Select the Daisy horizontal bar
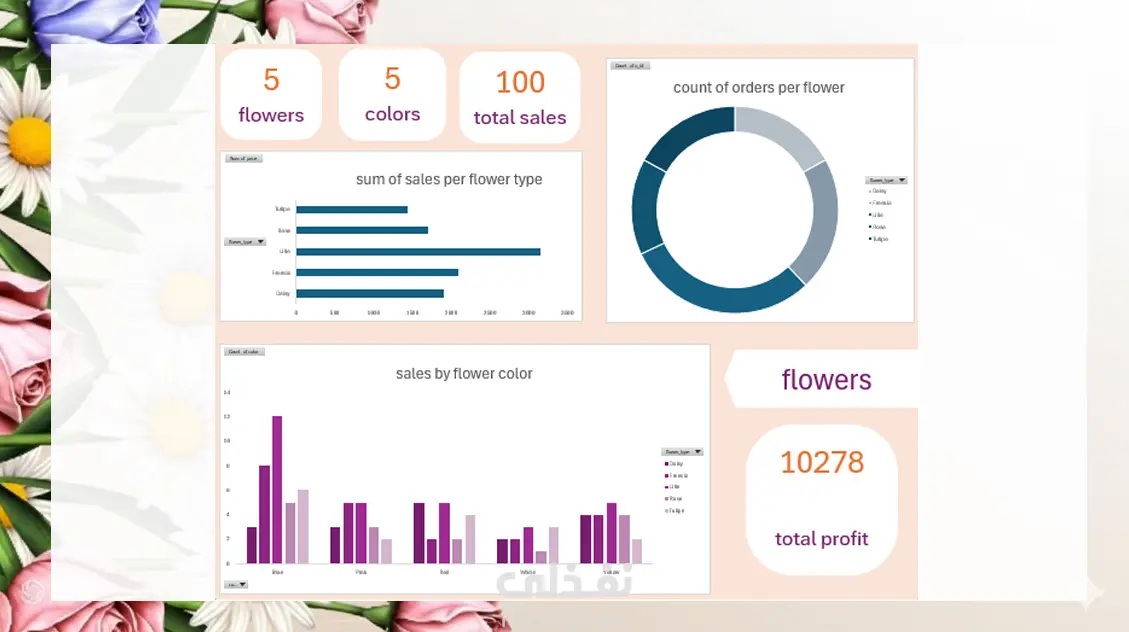1129x632 pixels. tap(370, 293)
